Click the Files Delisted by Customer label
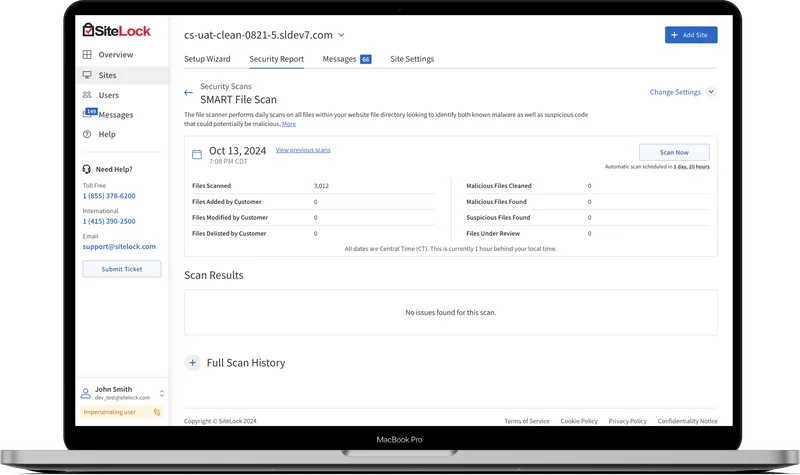This screenshot has width=800, height=475. pyautogui.click(x=229, y=234)
